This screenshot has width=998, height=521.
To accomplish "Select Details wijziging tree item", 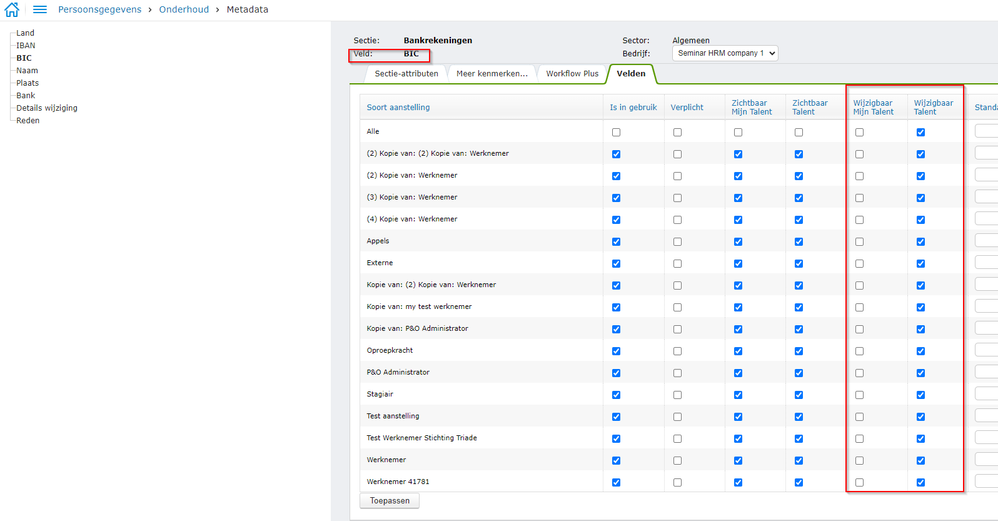I will coord(47,108).
